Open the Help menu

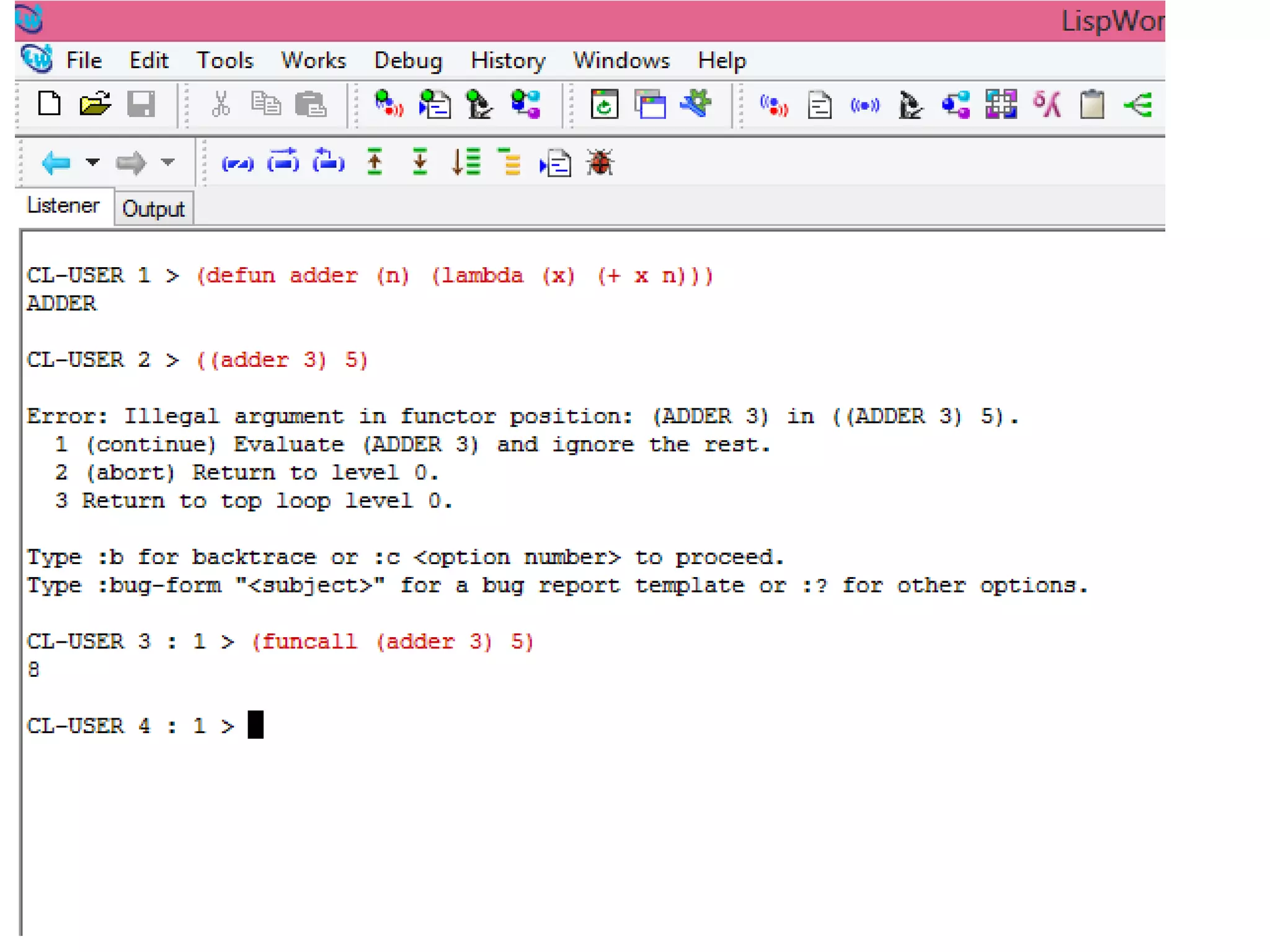(722, 61)
